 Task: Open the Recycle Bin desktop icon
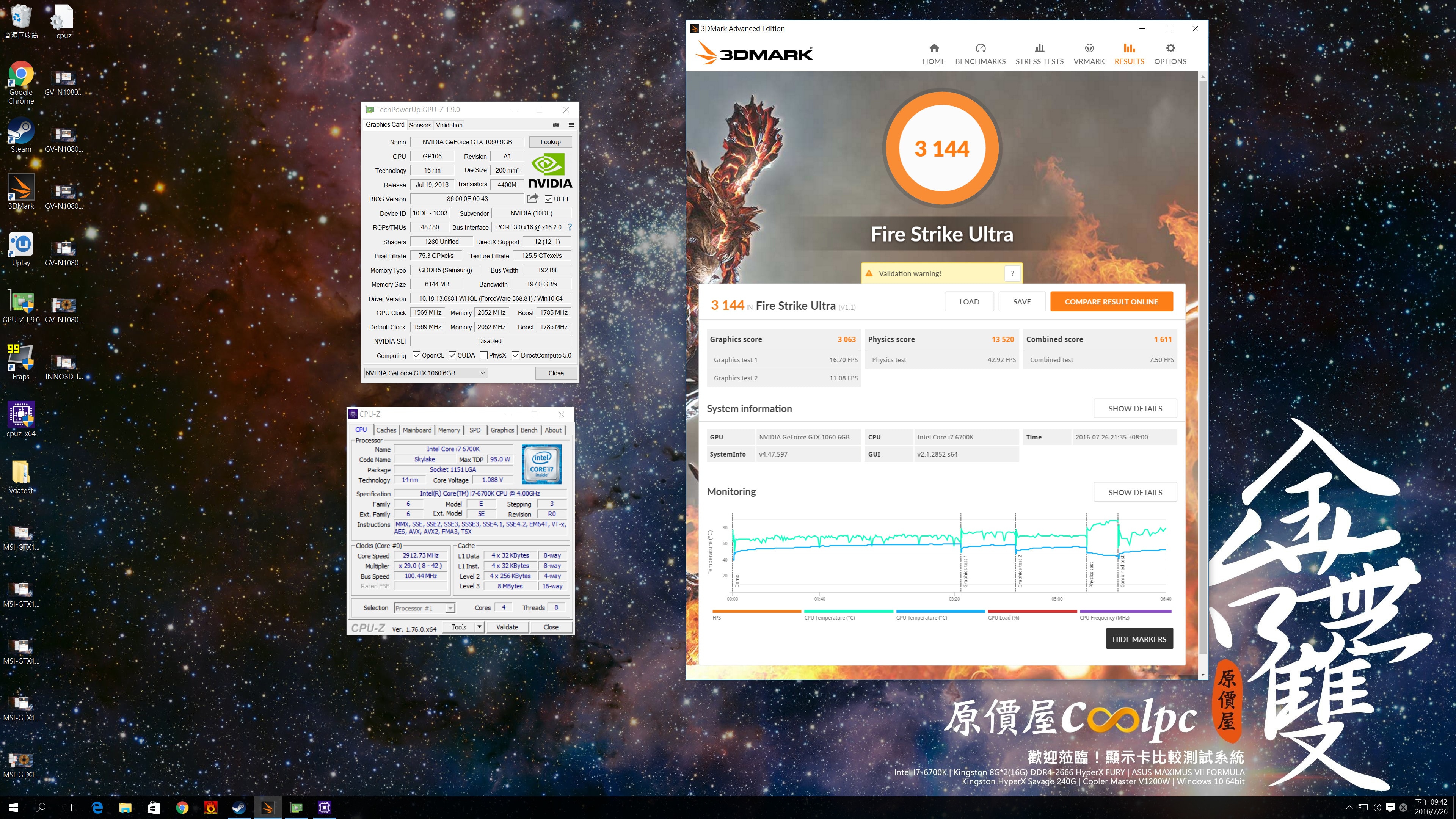21,22
